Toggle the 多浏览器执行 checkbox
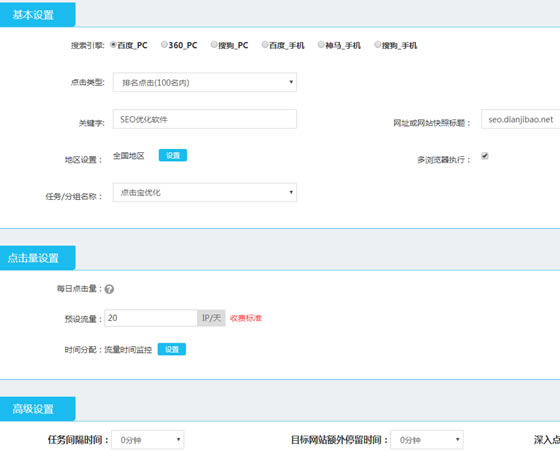 [485, 156]
